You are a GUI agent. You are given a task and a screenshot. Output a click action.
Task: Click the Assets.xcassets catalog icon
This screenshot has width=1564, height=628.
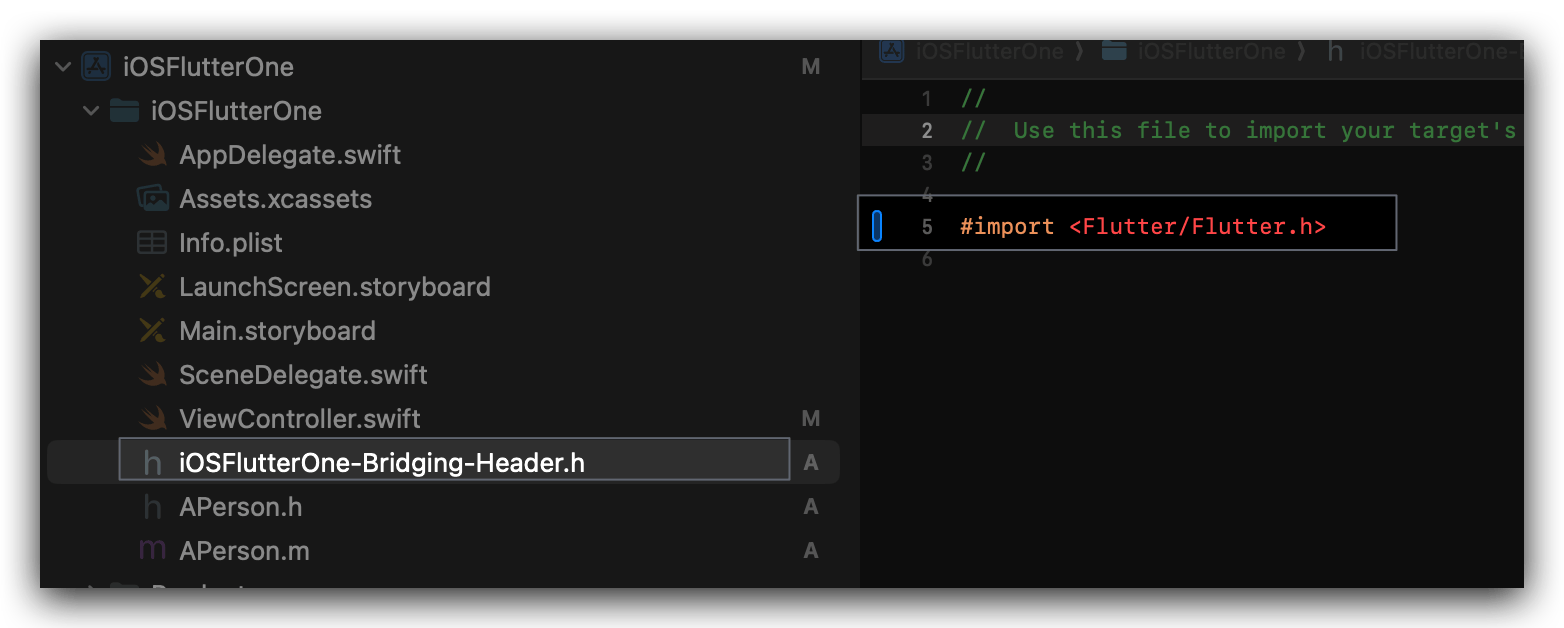[152, 199]
